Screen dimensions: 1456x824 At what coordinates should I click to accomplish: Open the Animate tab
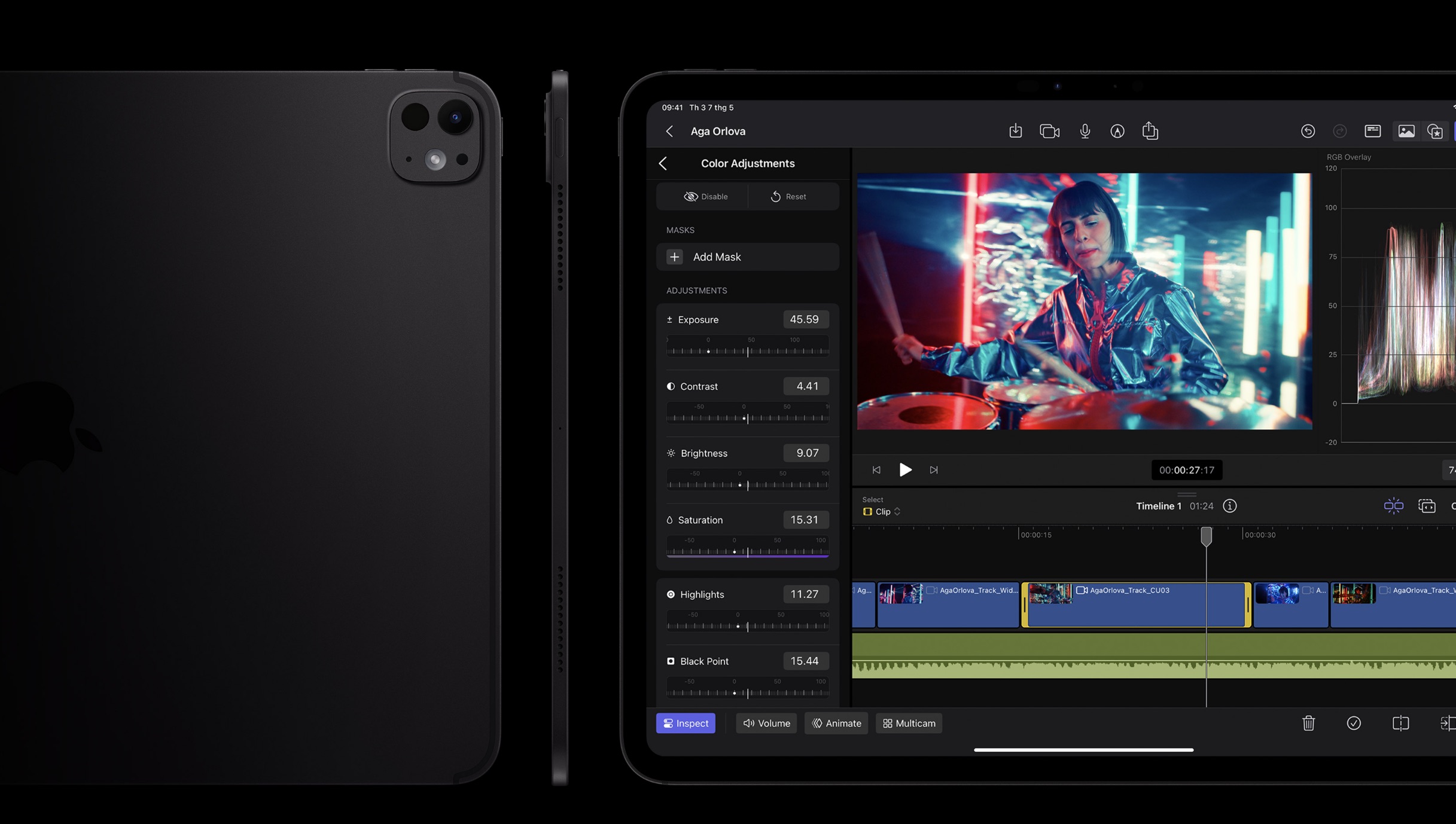click(836, 723)
